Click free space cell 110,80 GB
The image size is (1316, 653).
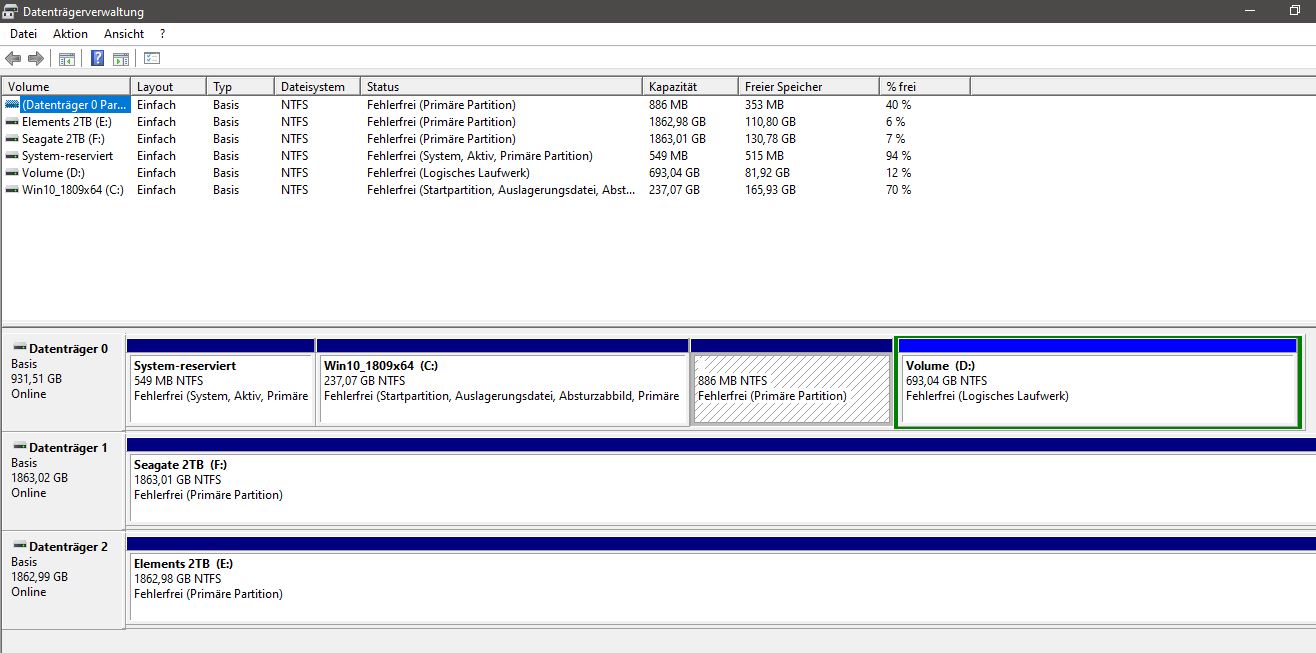[x=770, y=122]
